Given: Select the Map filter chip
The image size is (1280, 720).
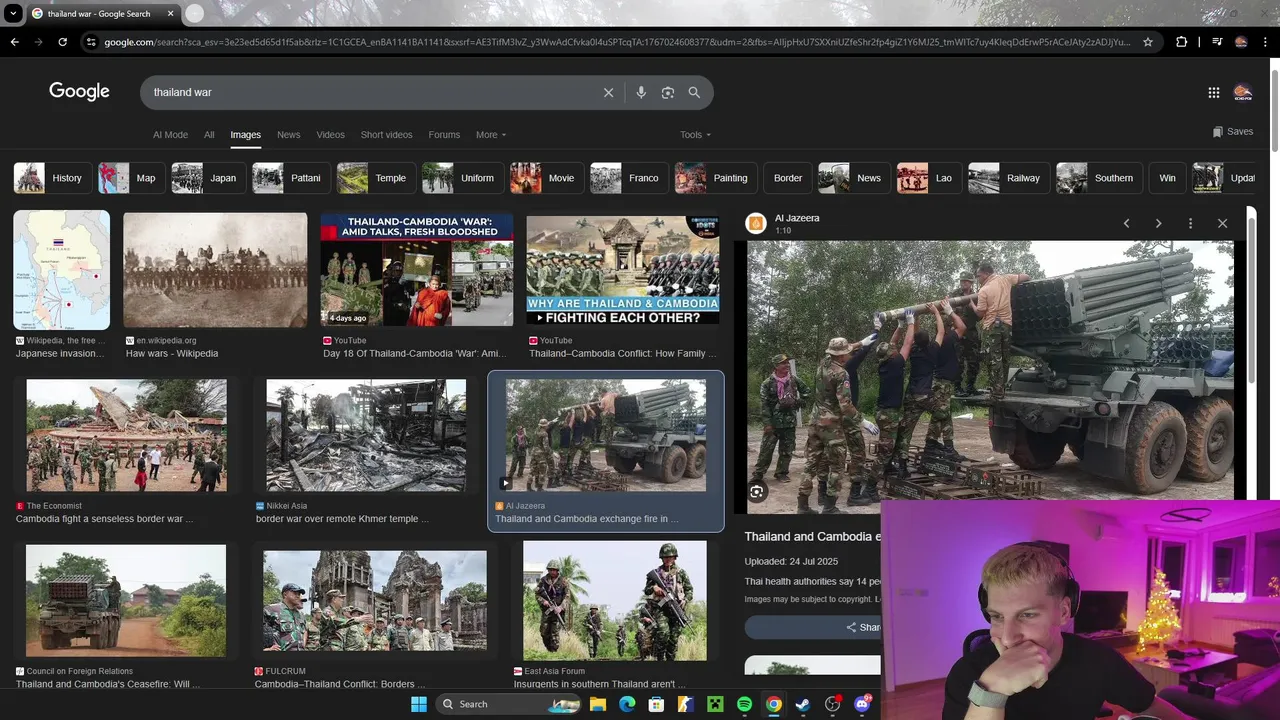Looking at the screenshot, I should 130,178.
